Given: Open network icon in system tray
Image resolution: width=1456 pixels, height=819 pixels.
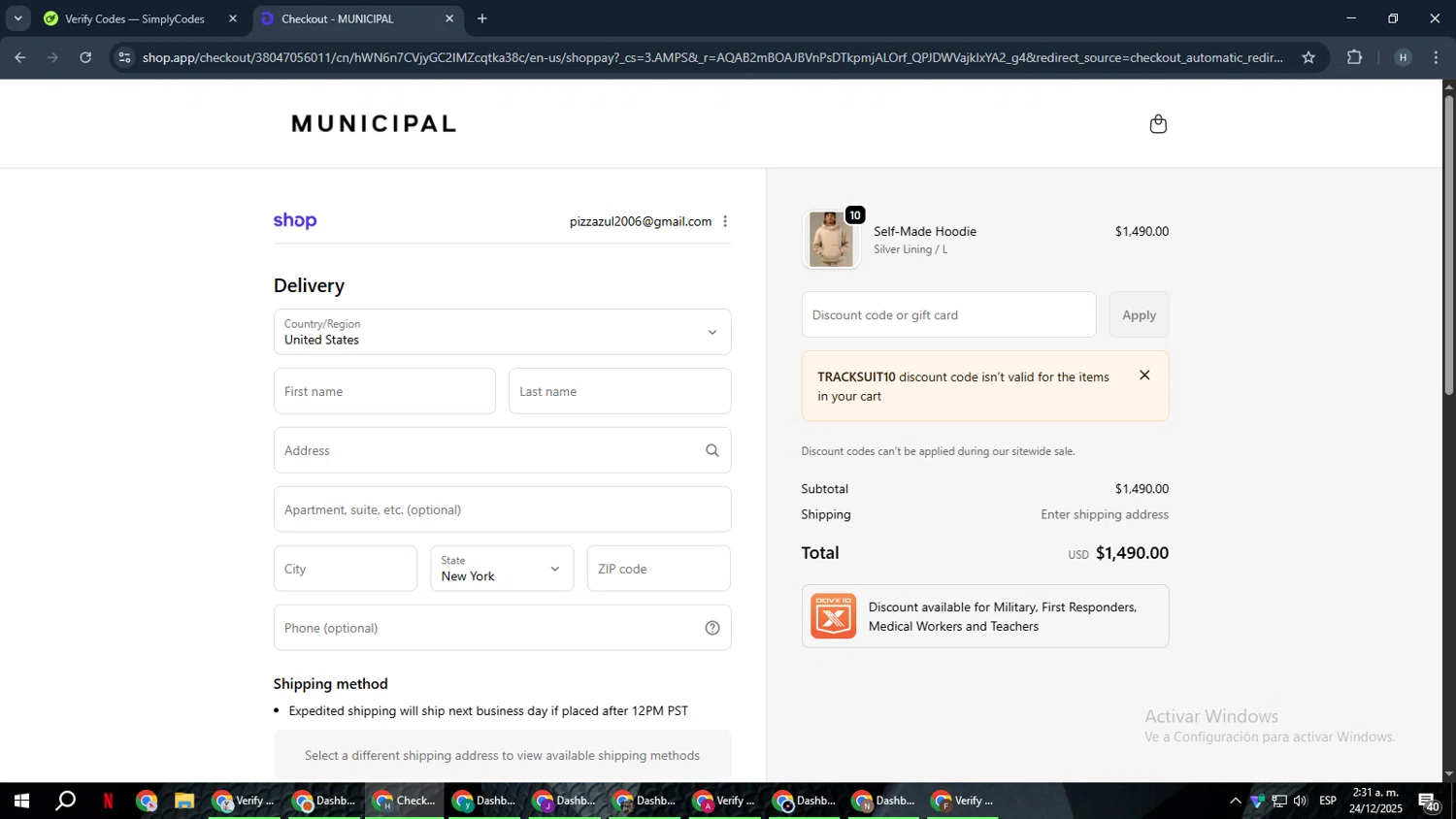Looking at the screenshot, I should pyautogui.click(x=1279, y=801).
